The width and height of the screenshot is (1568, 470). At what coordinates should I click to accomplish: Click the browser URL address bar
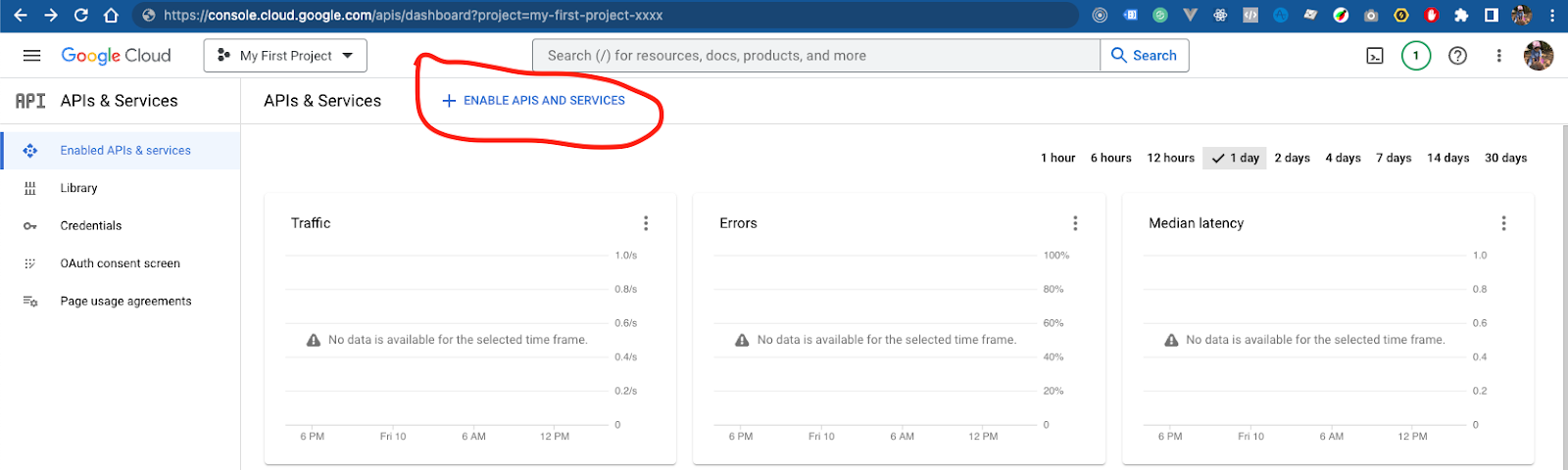[x=608, y=15]
